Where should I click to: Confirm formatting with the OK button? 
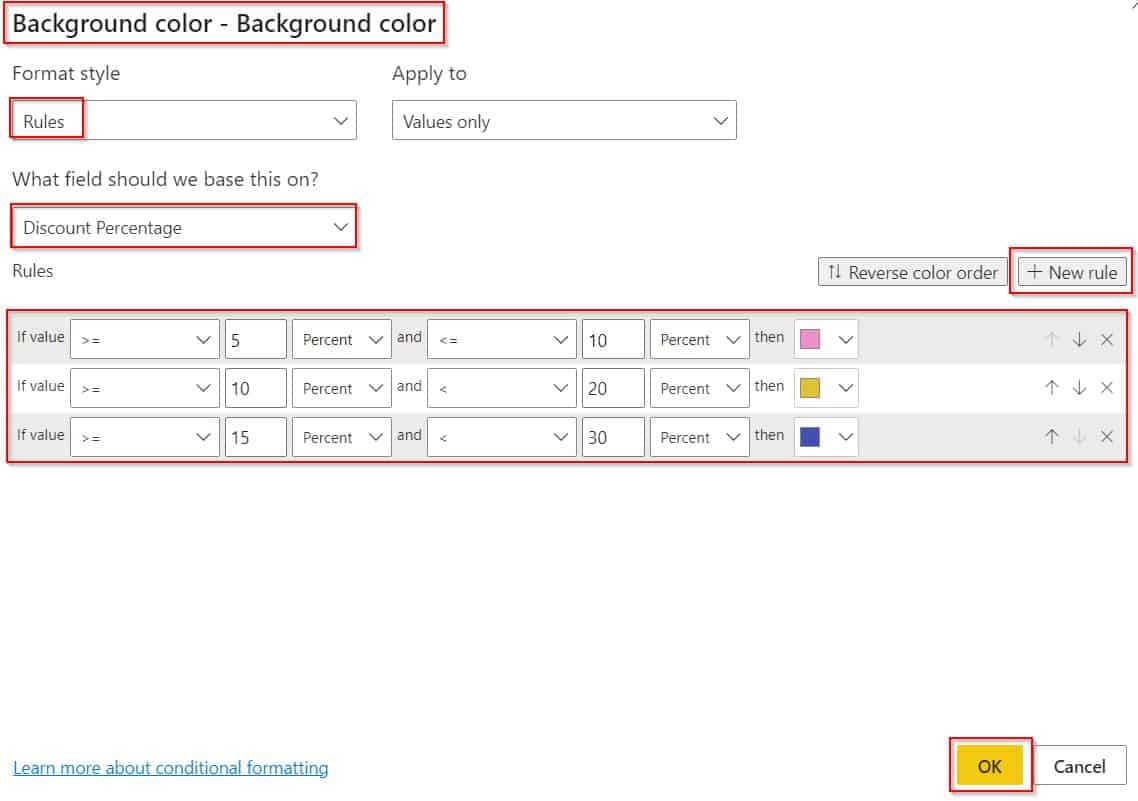pos(989,766)
